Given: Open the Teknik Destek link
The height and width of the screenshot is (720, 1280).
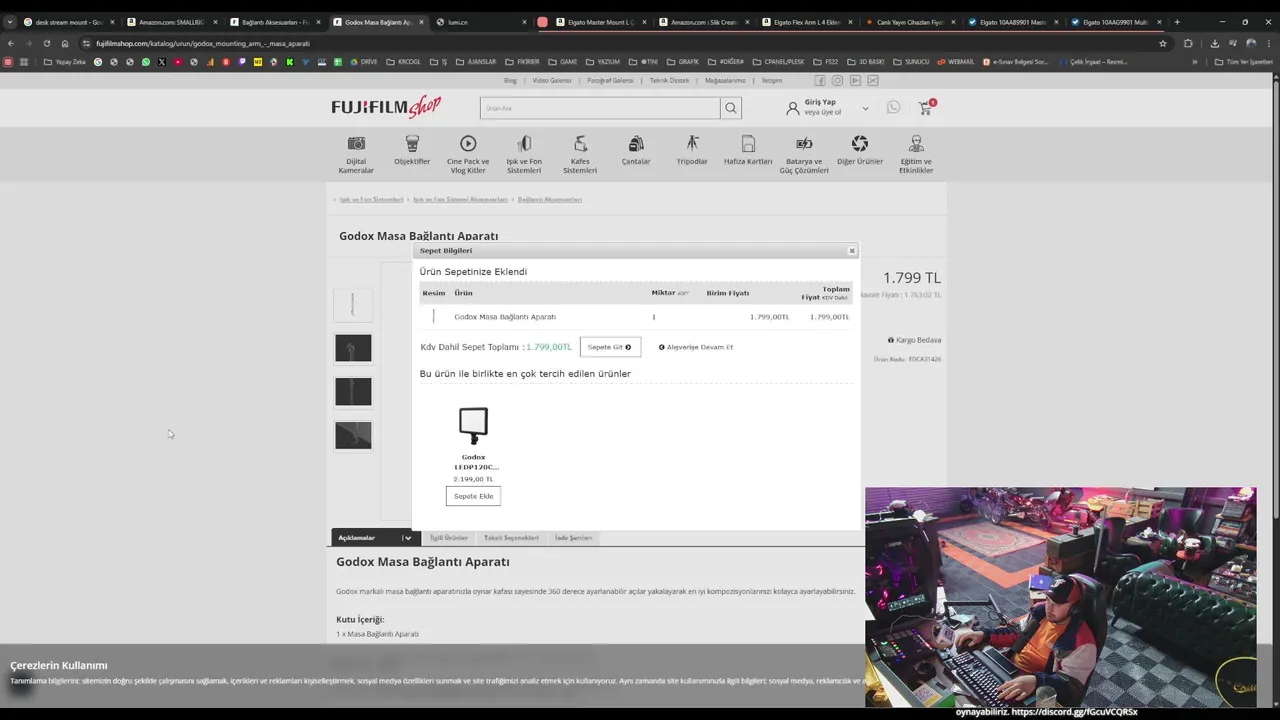Looking at the screenshot, I should click(x=669, y=81).
